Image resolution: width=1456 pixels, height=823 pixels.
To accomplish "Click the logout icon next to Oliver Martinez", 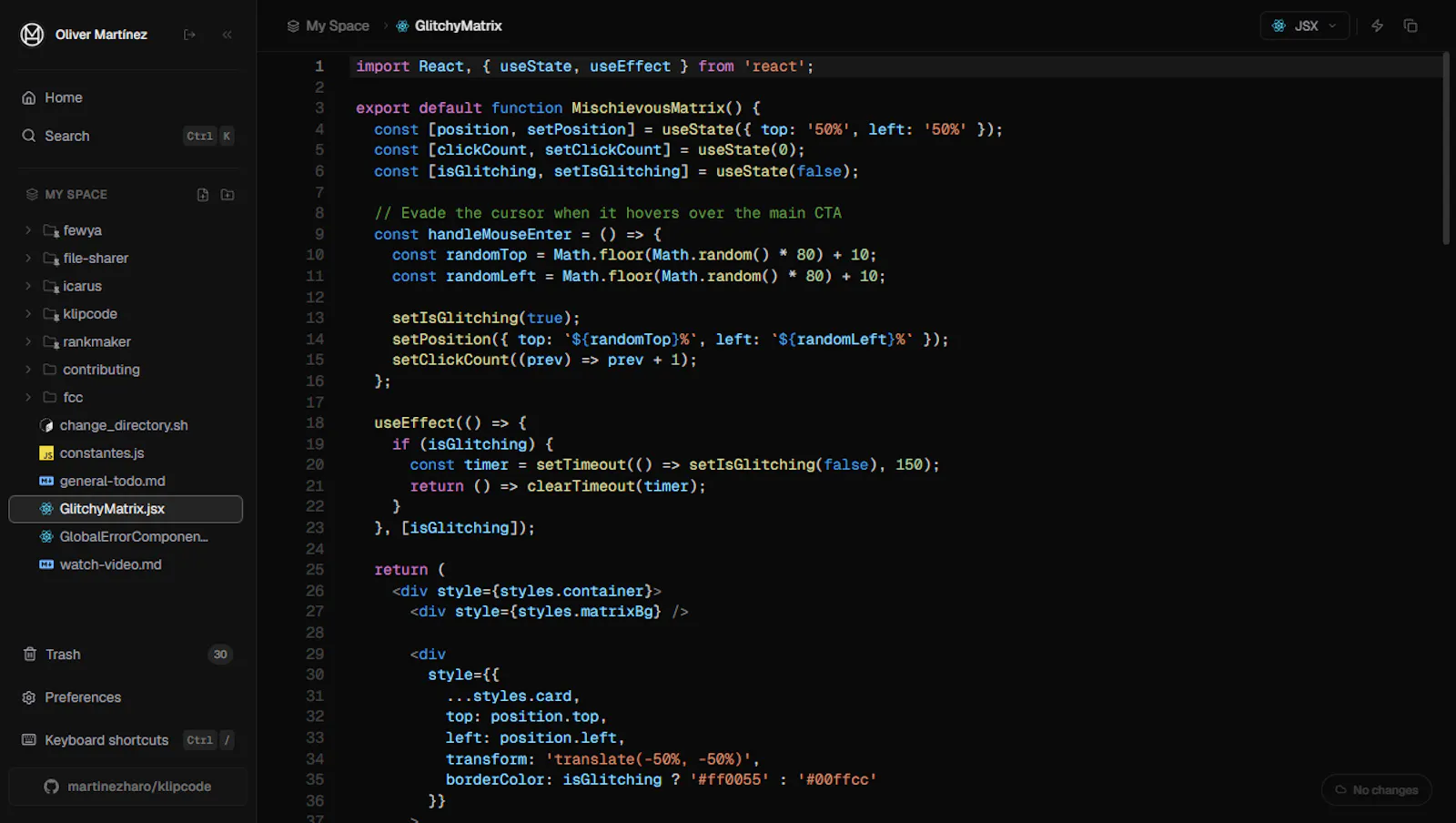I will 189,35.
